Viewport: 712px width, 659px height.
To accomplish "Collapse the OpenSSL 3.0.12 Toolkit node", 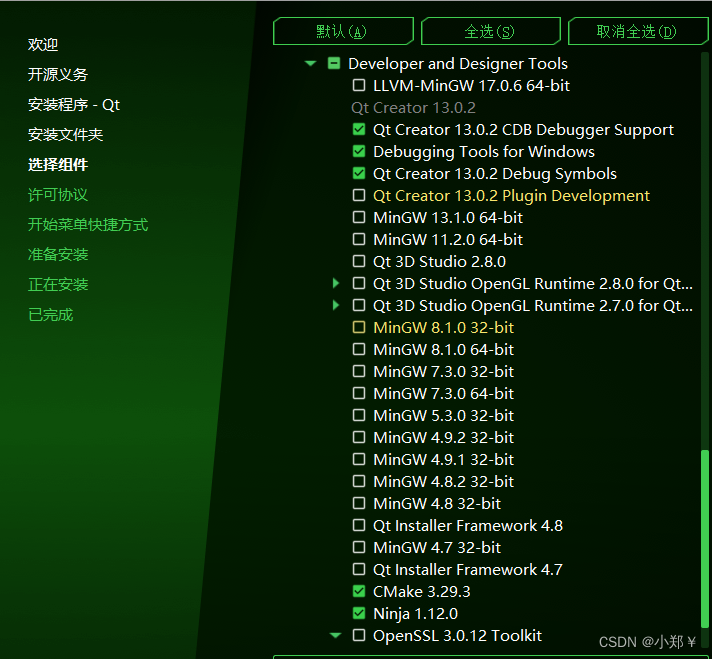I will pos(336,635).
